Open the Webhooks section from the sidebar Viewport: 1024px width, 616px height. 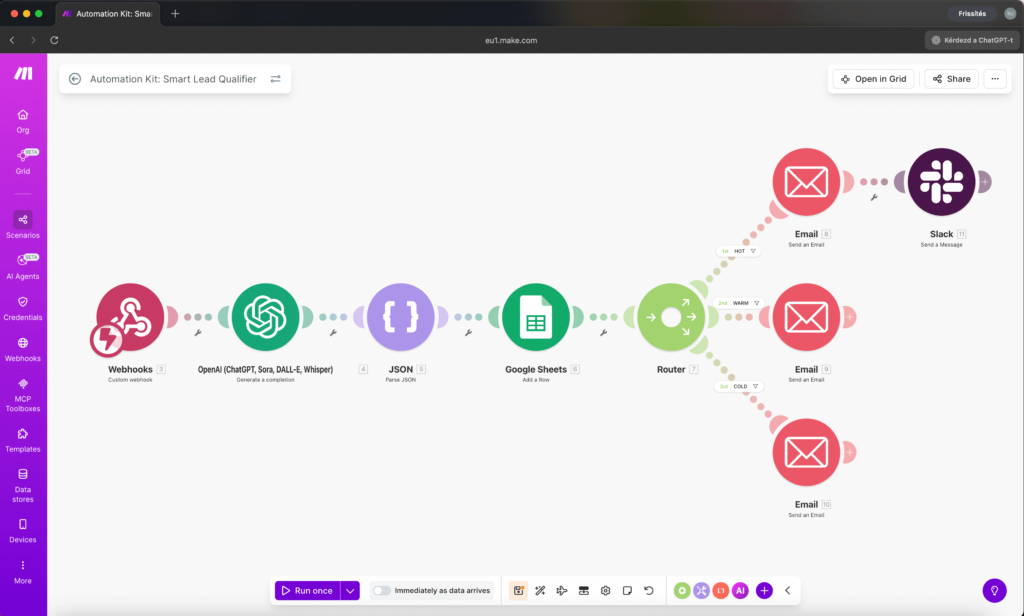[x=22, y=347]
